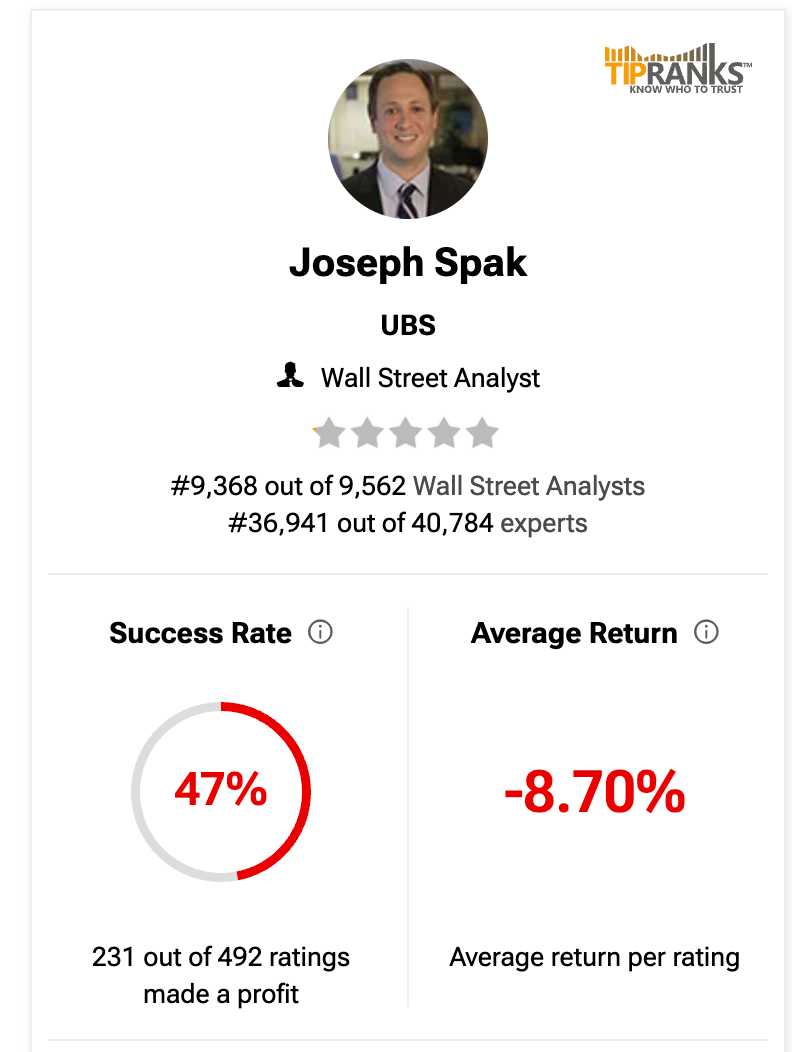Click the analyst silhouette icon
The image size is (792, 1052).
290,376
